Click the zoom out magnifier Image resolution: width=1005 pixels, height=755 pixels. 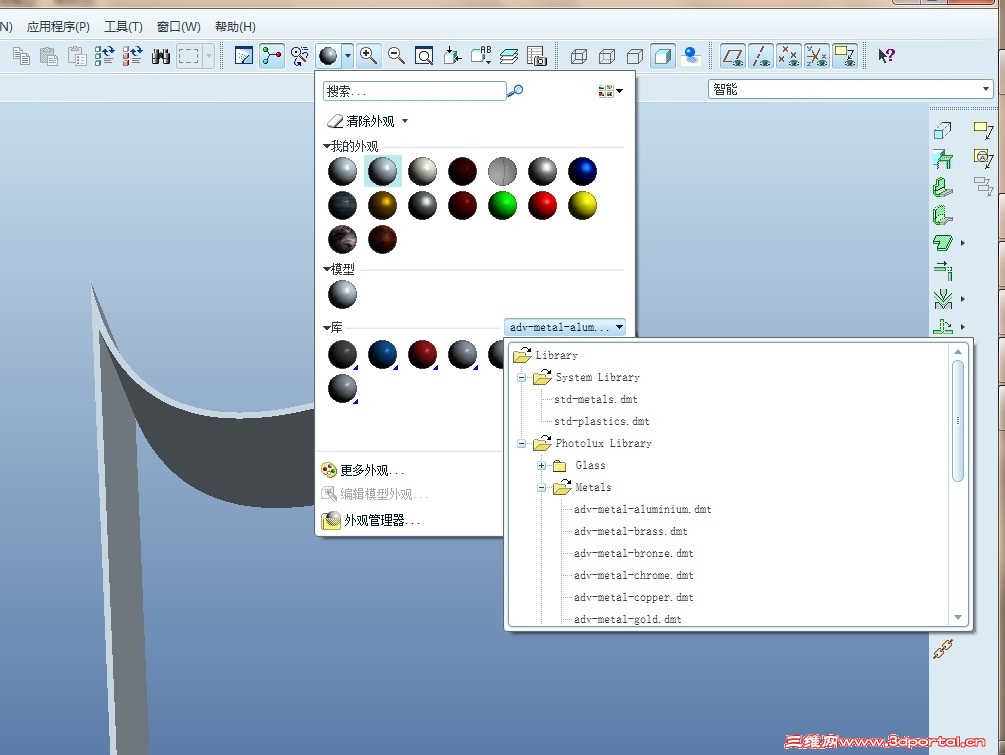(x=396, y=56)
